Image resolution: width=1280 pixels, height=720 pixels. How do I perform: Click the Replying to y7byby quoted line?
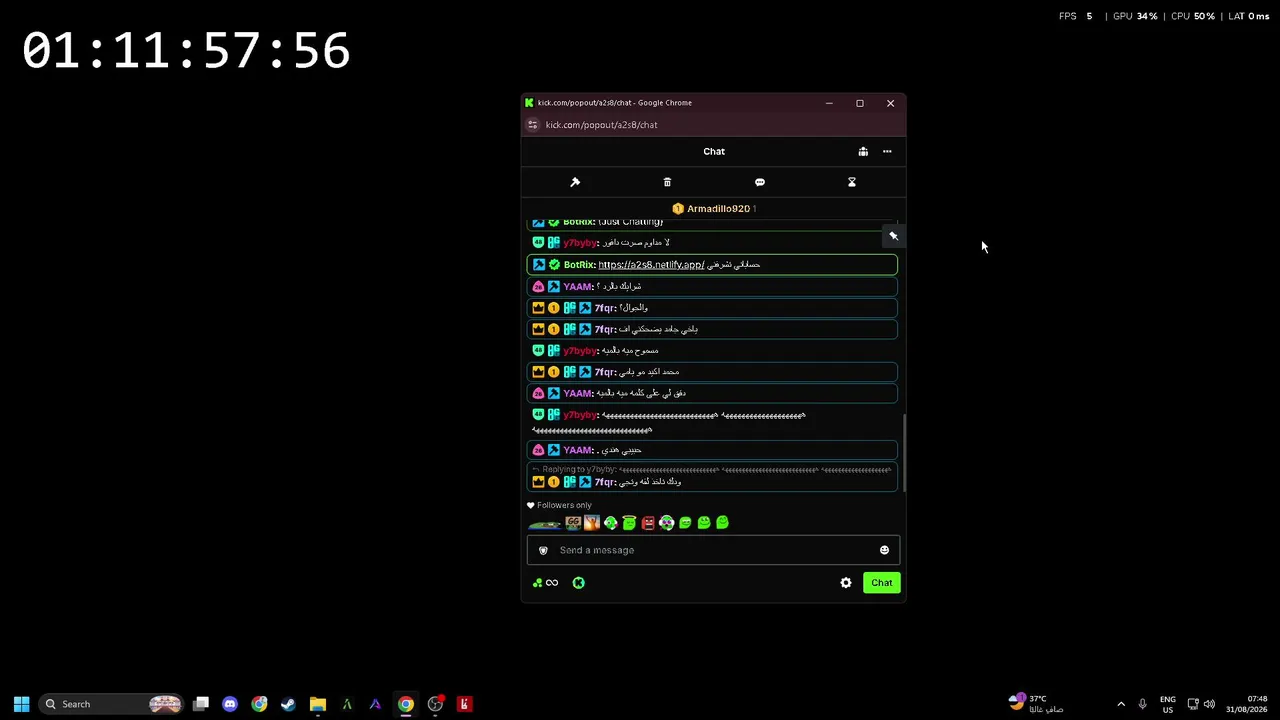711,470
